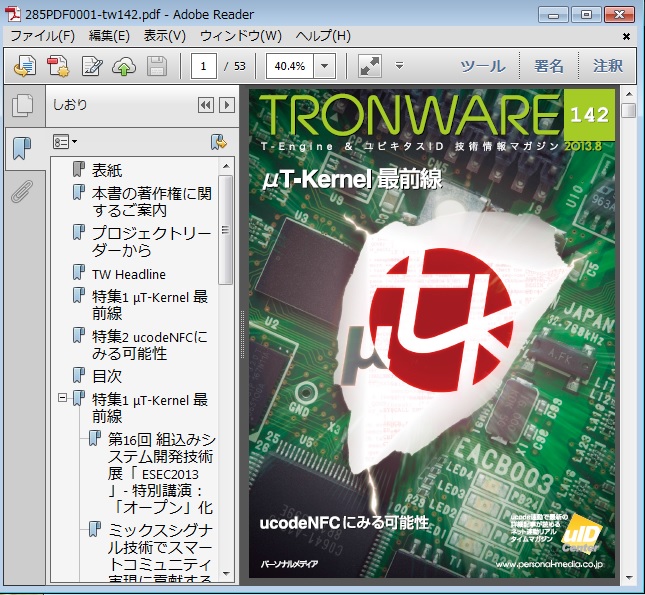Click the find current bookmark icon
Image resolution: width=645 pixels, height=595 pixels.
coord(219,142)
